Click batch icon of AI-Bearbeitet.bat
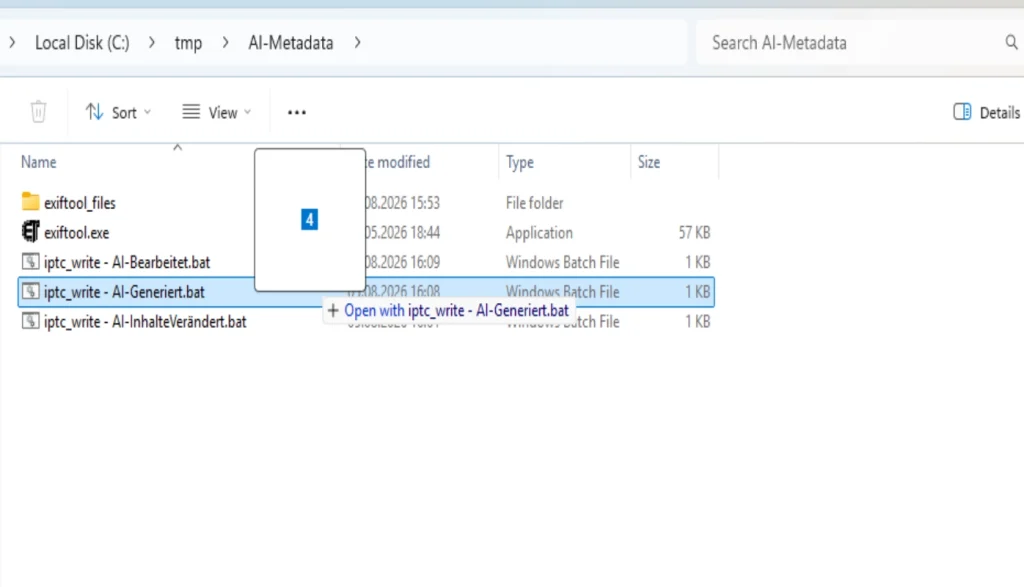This screenshot has height=587, width=1024. (x=30, y=262)
